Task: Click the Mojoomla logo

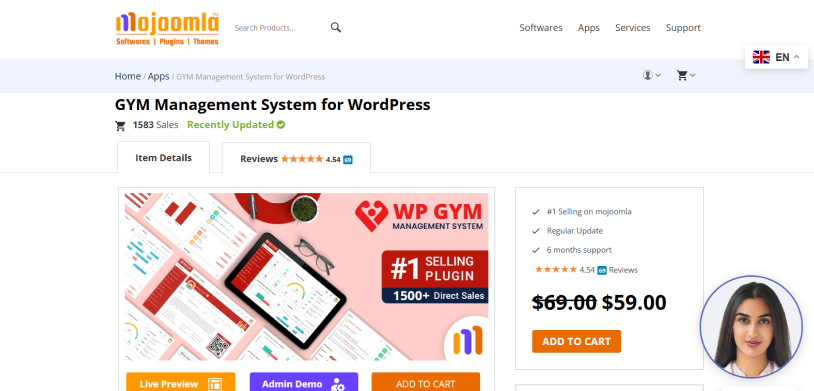Action: tap(167, 29)
